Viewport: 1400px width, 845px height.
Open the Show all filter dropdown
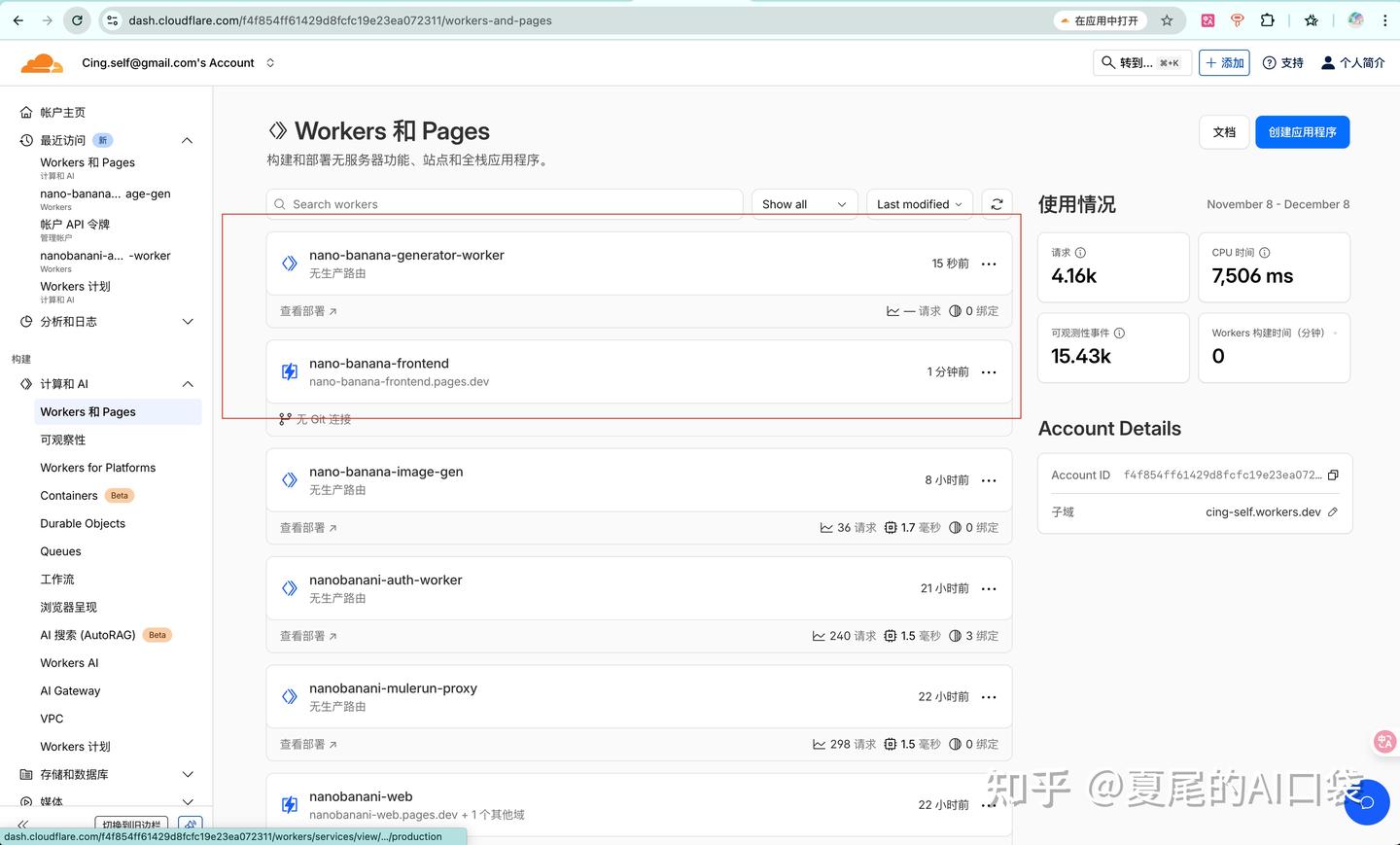pos(803,203)
